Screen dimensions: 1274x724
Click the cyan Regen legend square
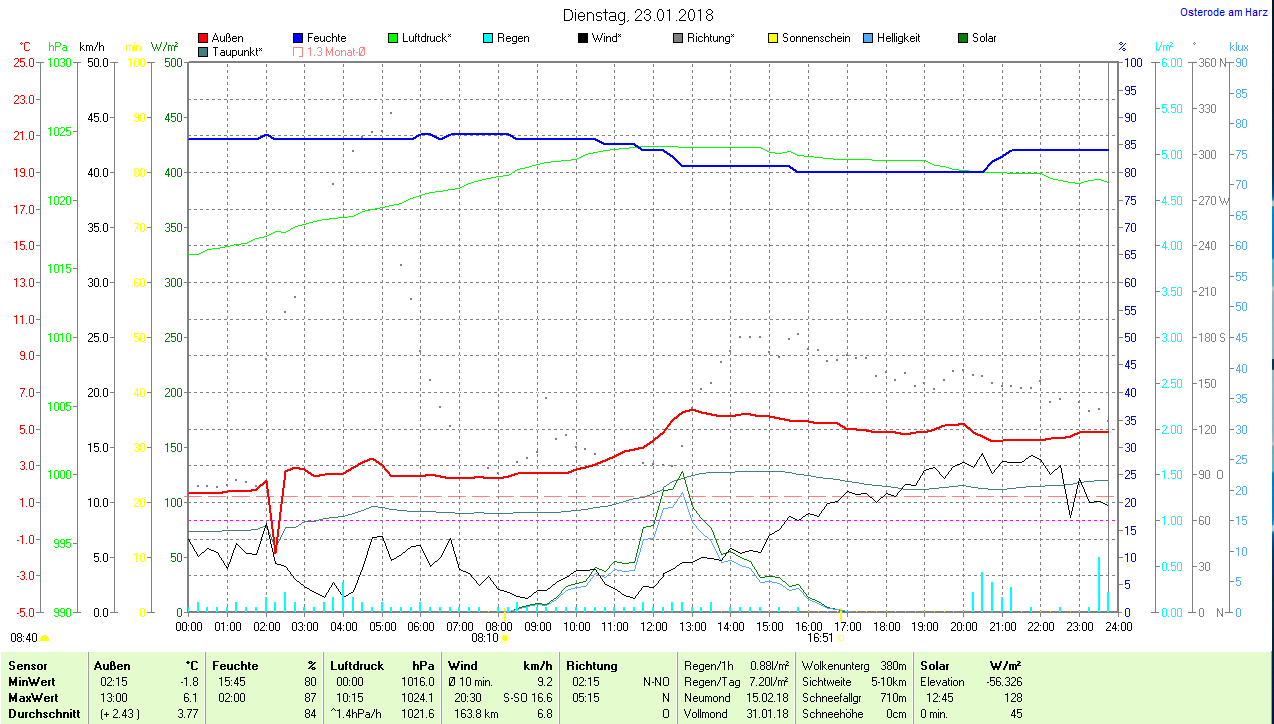point(489,38)
